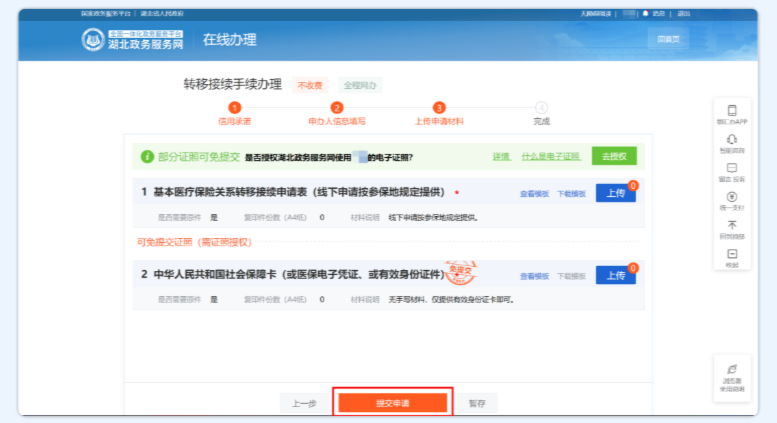Click the 湖北政务服务网 logo emblem
This screenshot has width=777, height=423.
[x=93, y=40]
